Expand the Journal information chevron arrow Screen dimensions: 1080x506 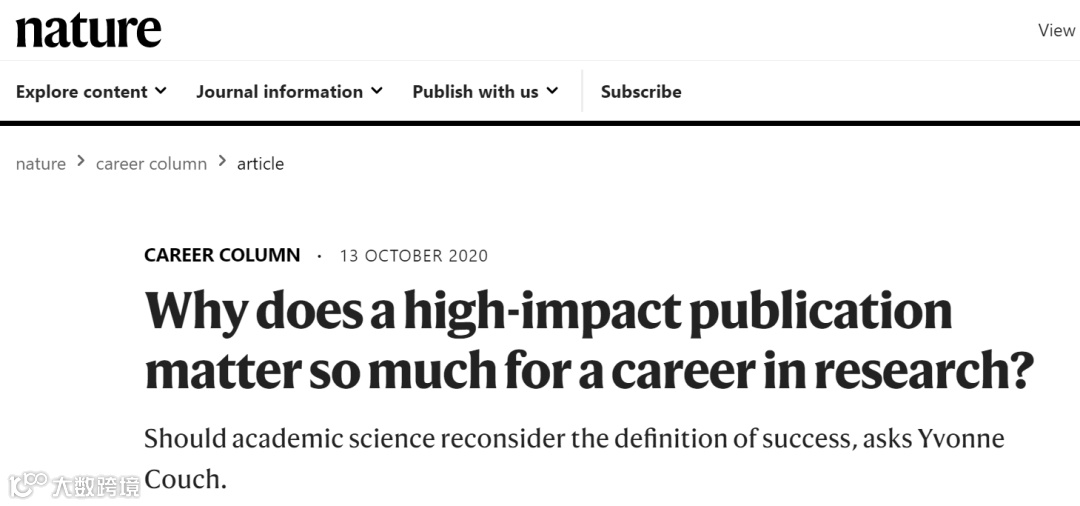click(377, 91)
